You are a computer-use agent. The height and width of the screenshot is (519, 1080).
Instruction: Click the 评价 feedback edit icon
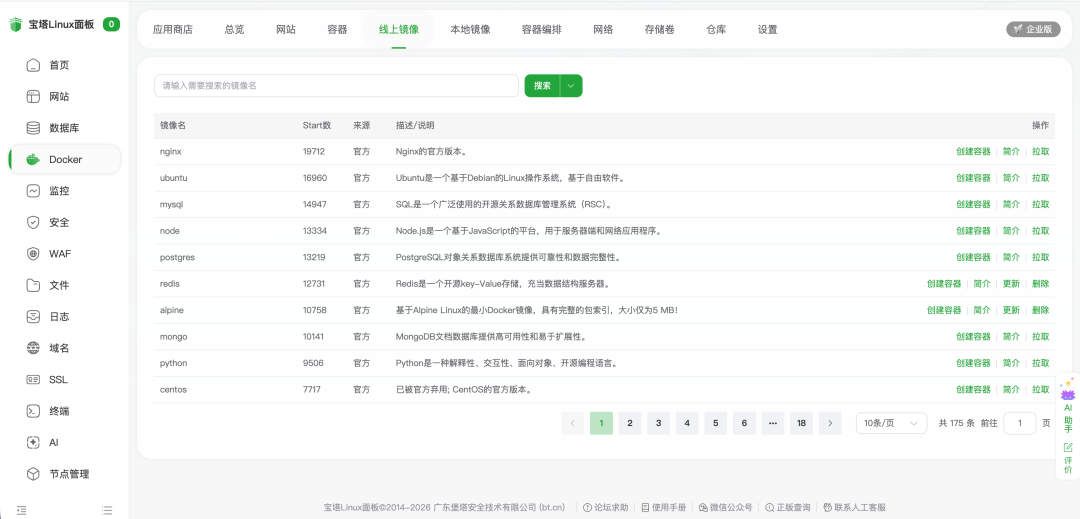[x=1068, y=447]
